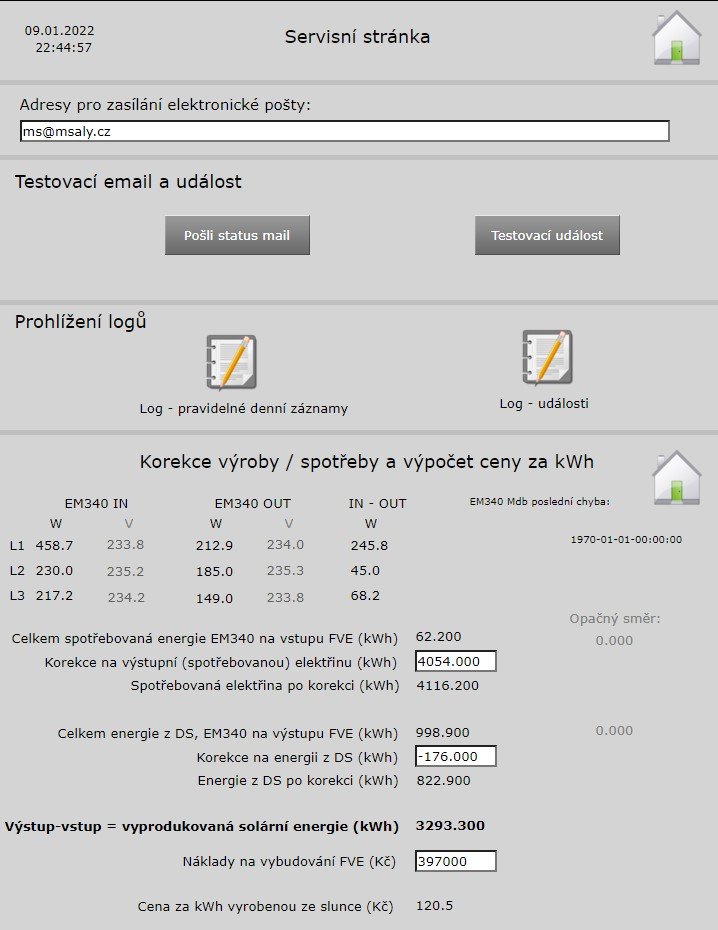This screenshot has width=718, height=930.
Task: Select the L2 EM340 OUT power 185.0
Action: [214, 572]
